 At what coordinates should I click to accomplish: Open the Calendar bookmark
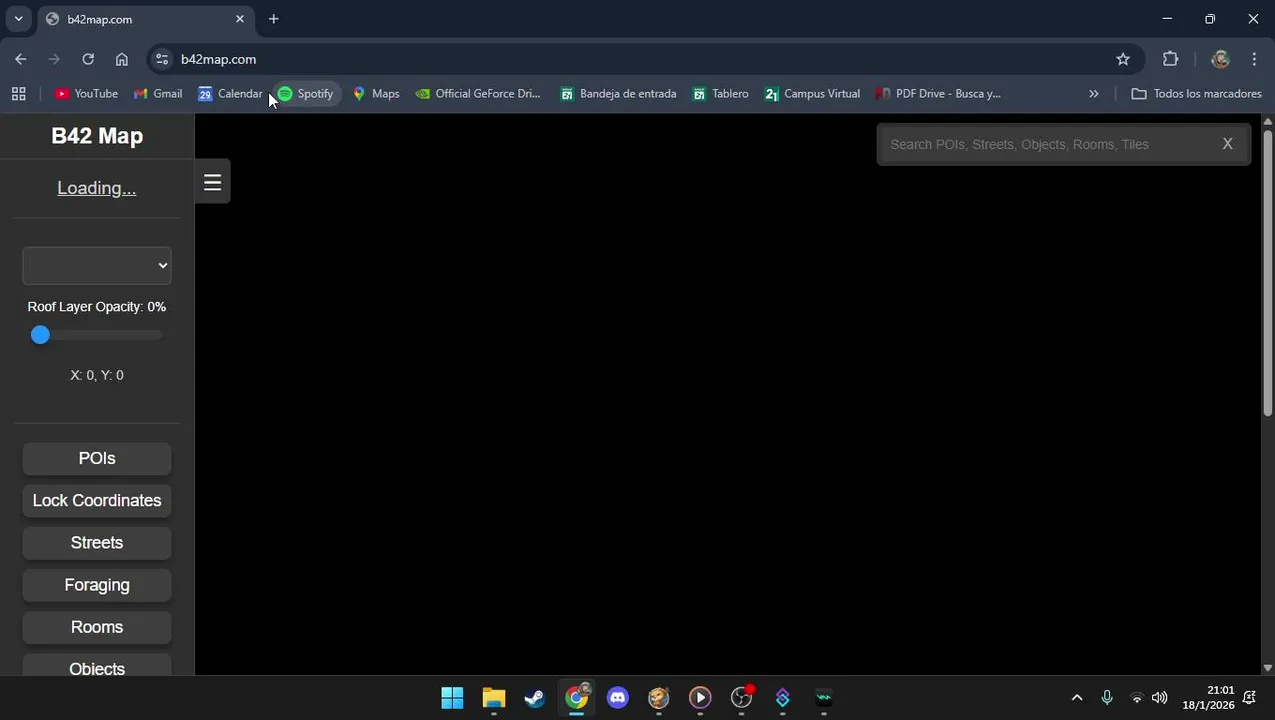230,93
